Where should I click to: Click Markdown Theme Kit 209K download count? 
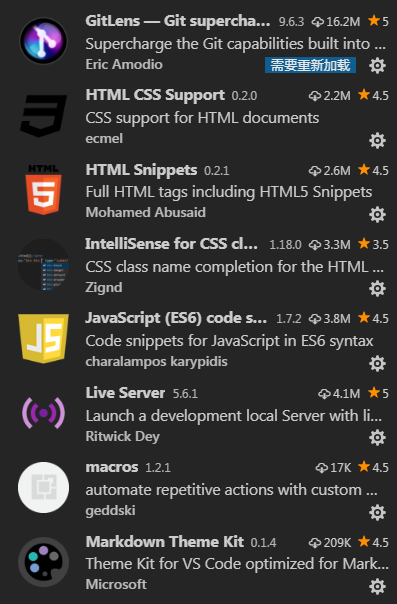pyautogui.click(x=337, y=543)
